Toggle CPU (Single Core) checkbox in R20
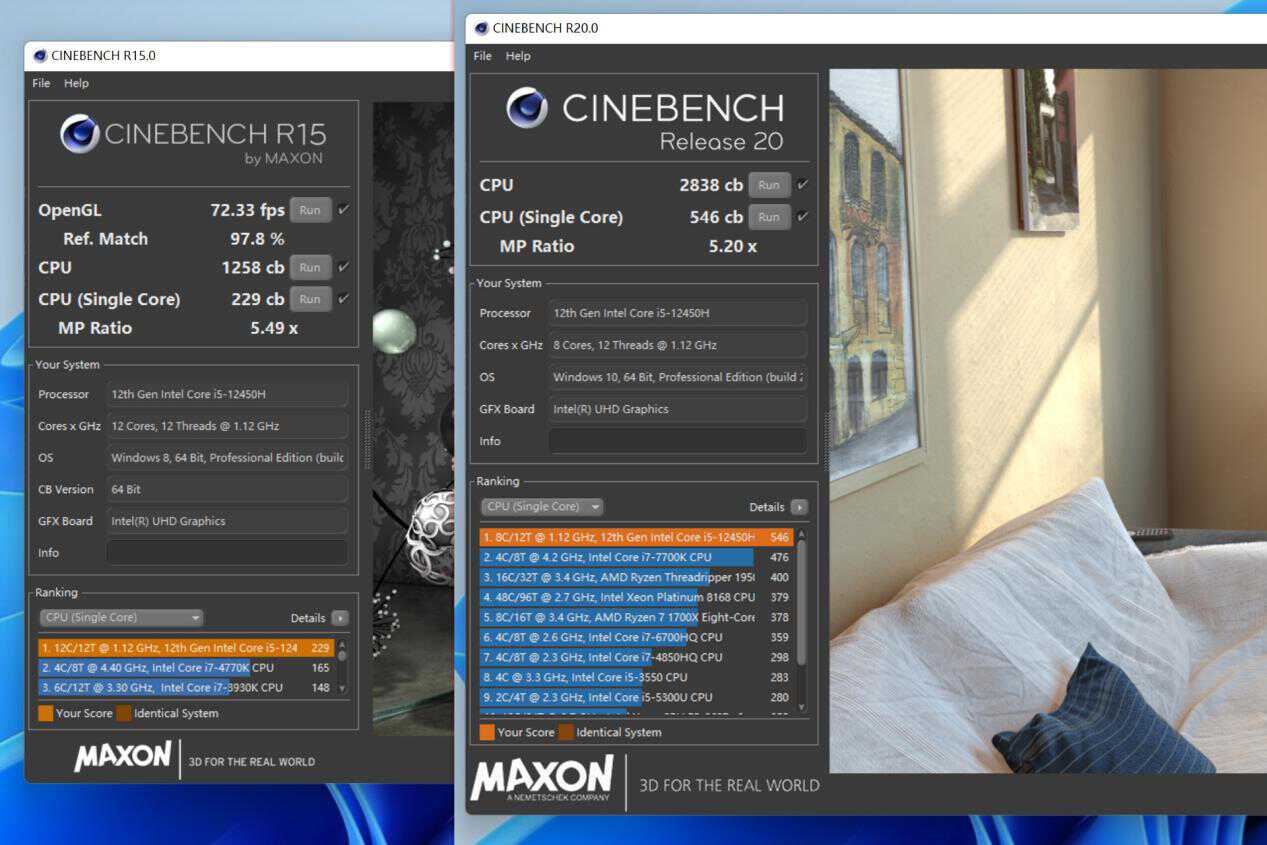 pos(802,217)
